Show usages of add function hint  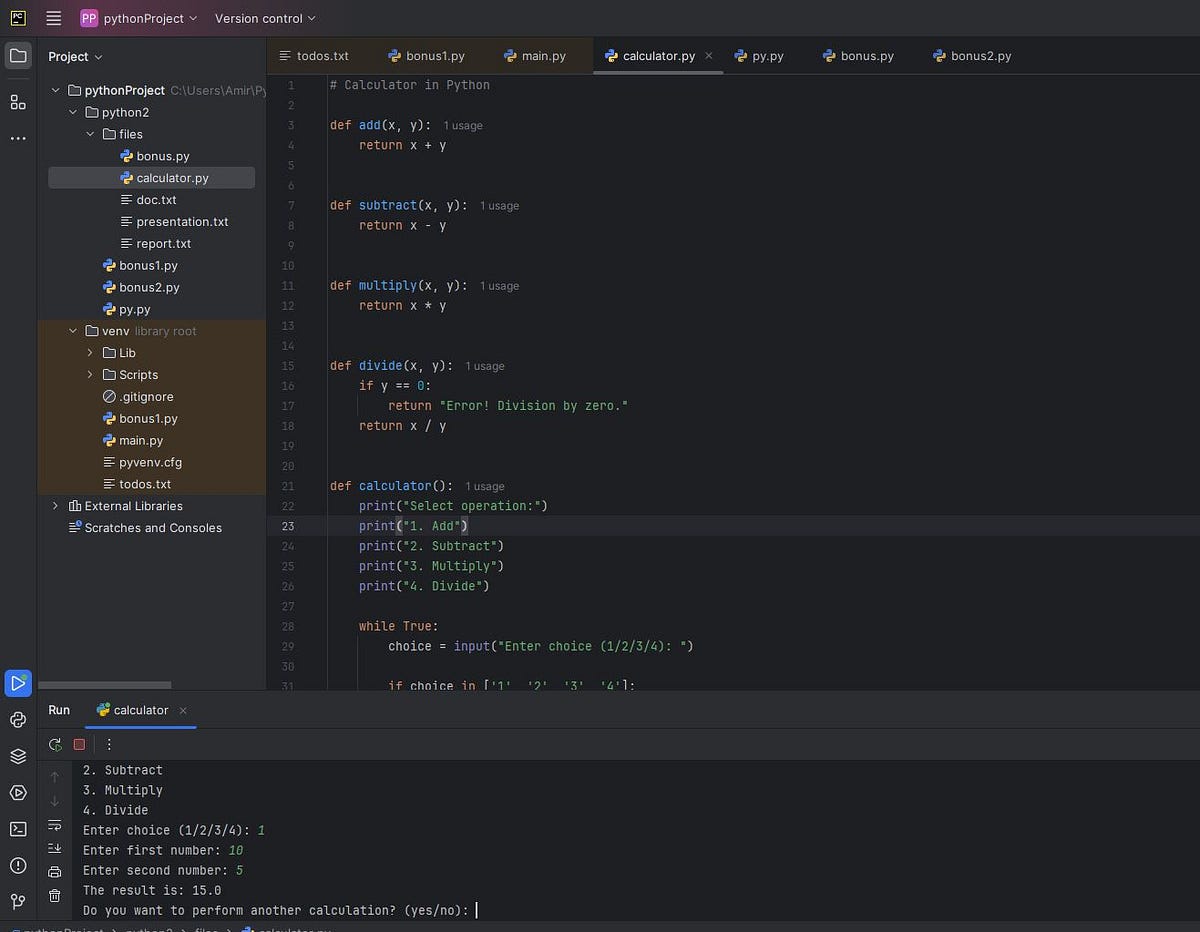point(463,126)
